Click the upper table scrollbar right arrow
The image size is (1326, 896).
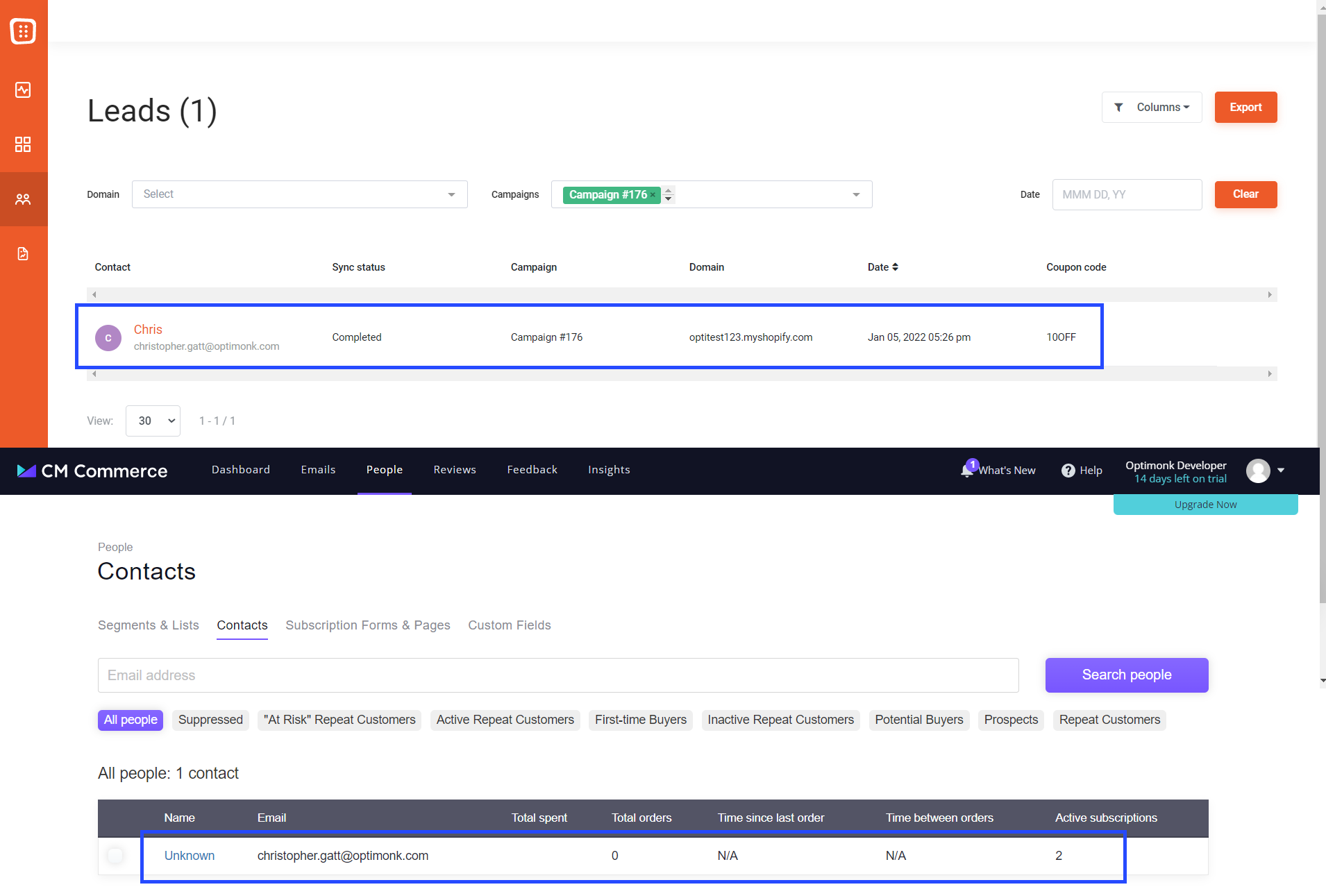[1270, 295]
